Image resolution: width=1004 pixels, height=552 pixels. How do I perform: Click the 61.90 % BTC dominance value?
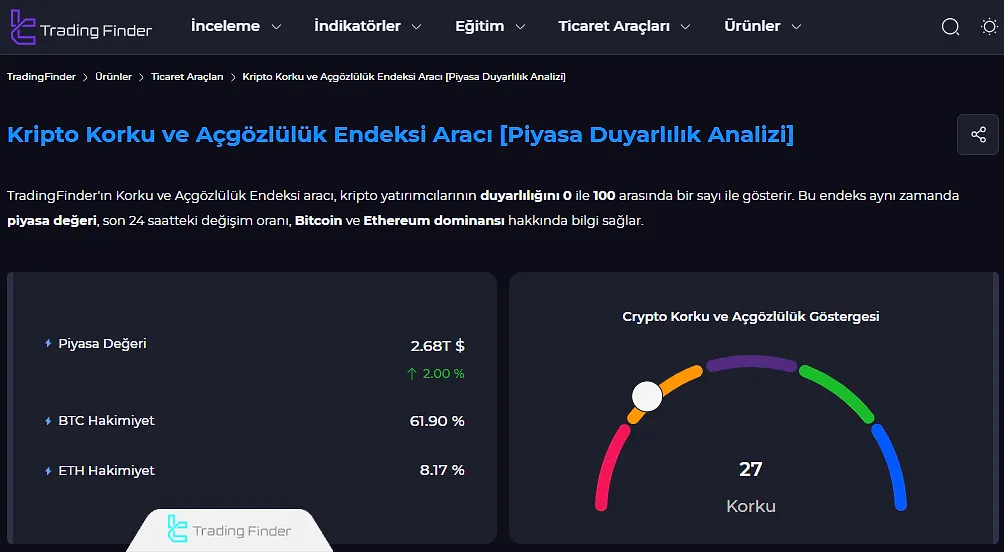[437, 421]
